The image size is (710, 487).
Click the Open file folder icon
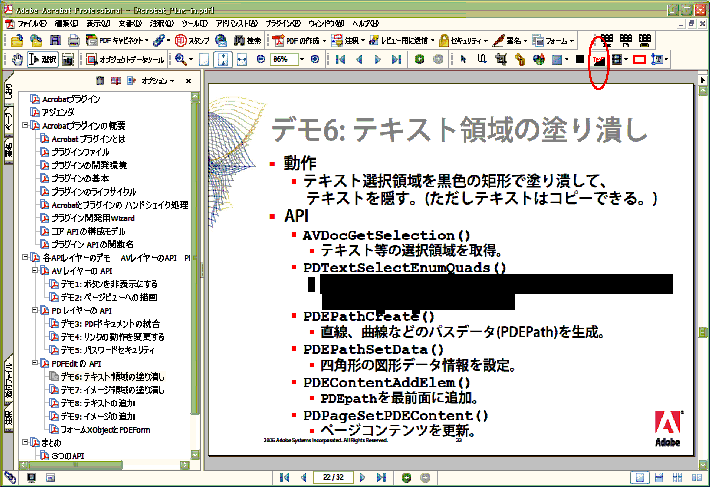(x=17, y=41)
